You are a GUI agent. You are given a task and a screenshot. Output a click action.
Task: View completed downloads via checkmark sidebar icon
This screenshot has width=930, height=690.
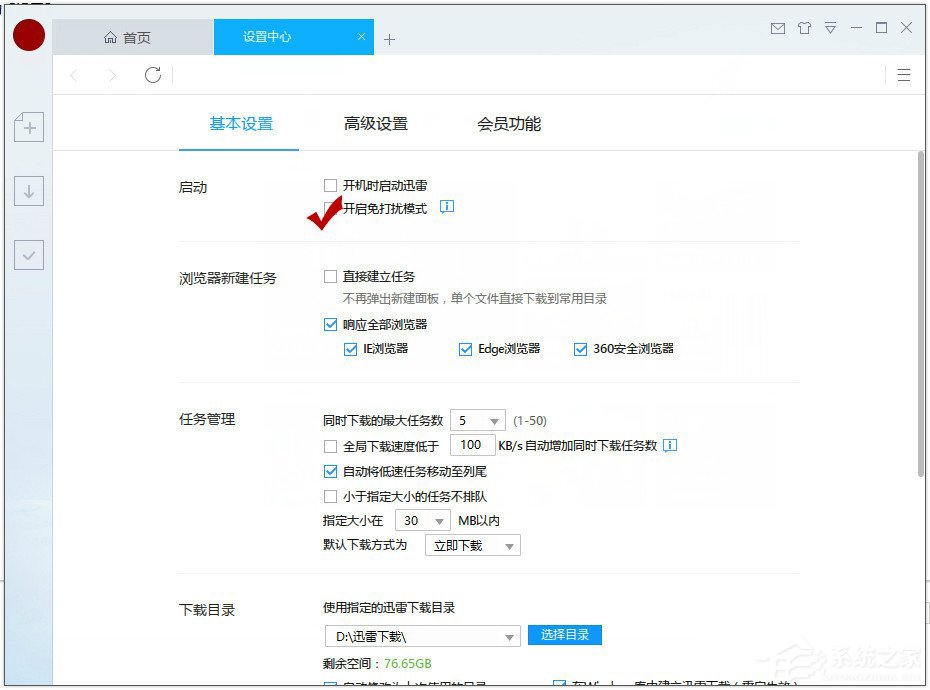pyautogui.click(x=28, y=255)
